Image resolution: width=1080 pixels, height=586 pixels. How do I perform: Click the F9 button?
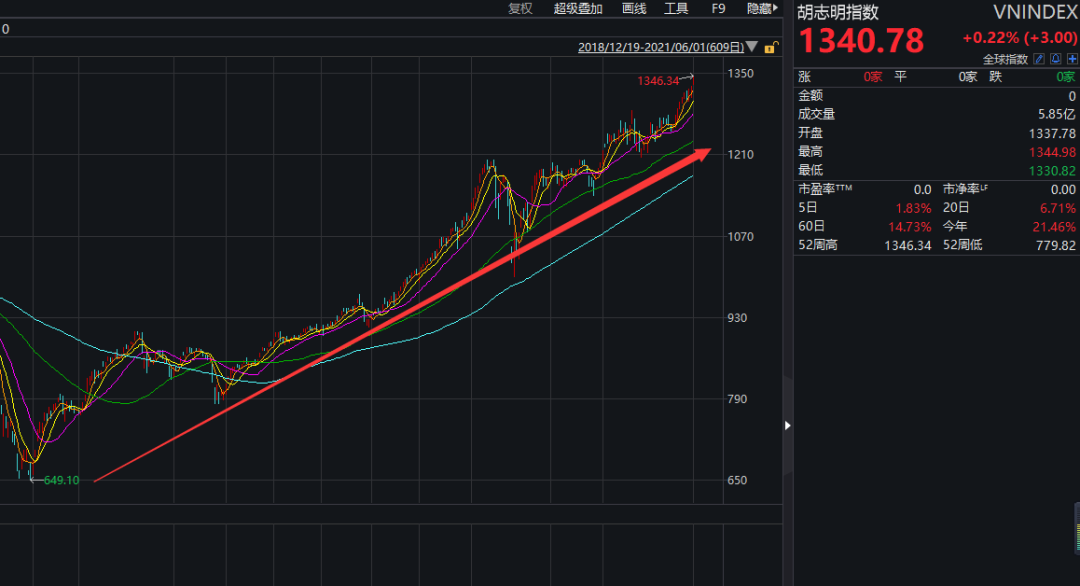718,8
